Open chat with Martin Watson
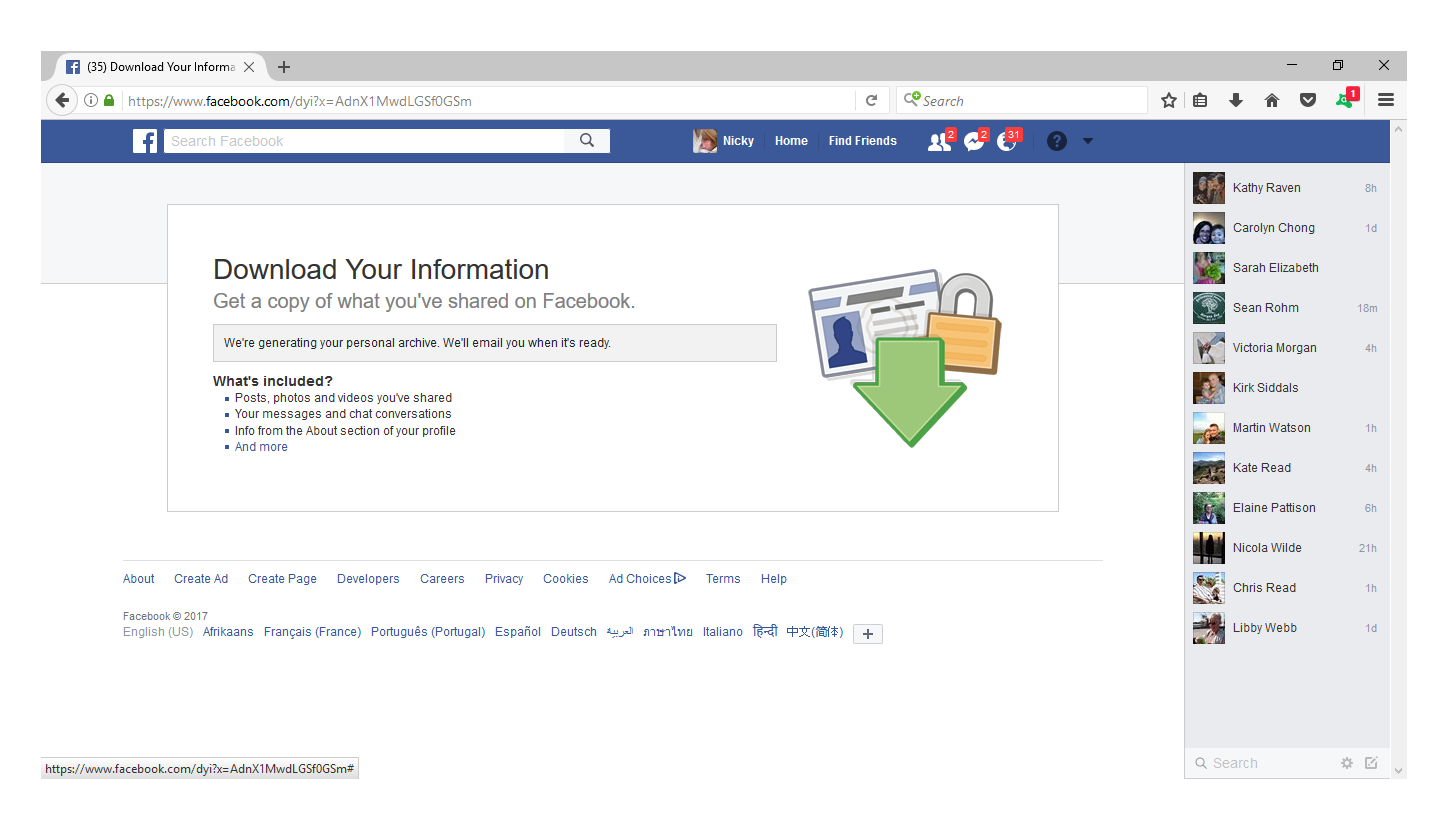The width and height of the screenshot is (1447, 828). coord(1286,428)
